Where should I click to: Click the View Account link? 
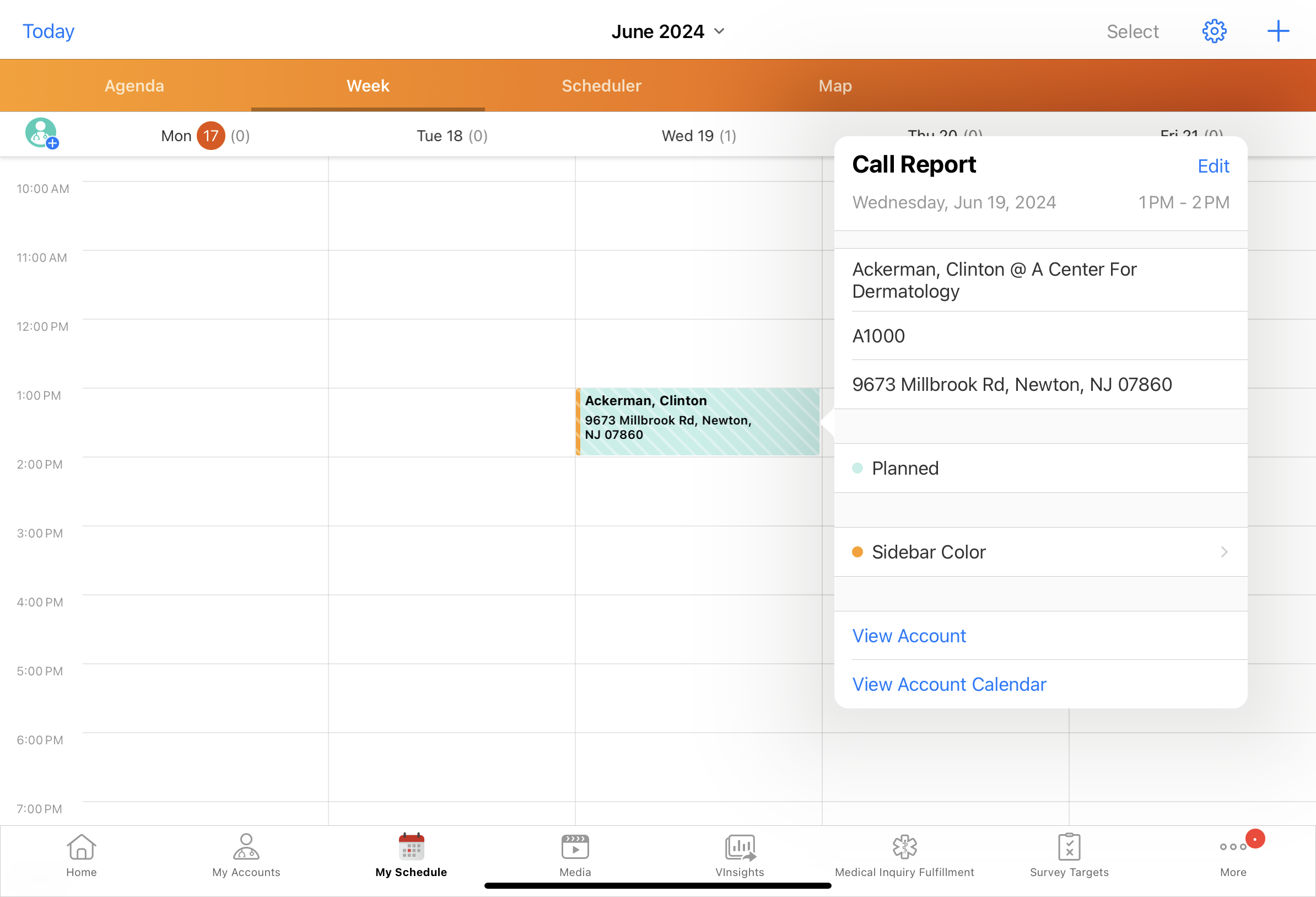point(909,636)
